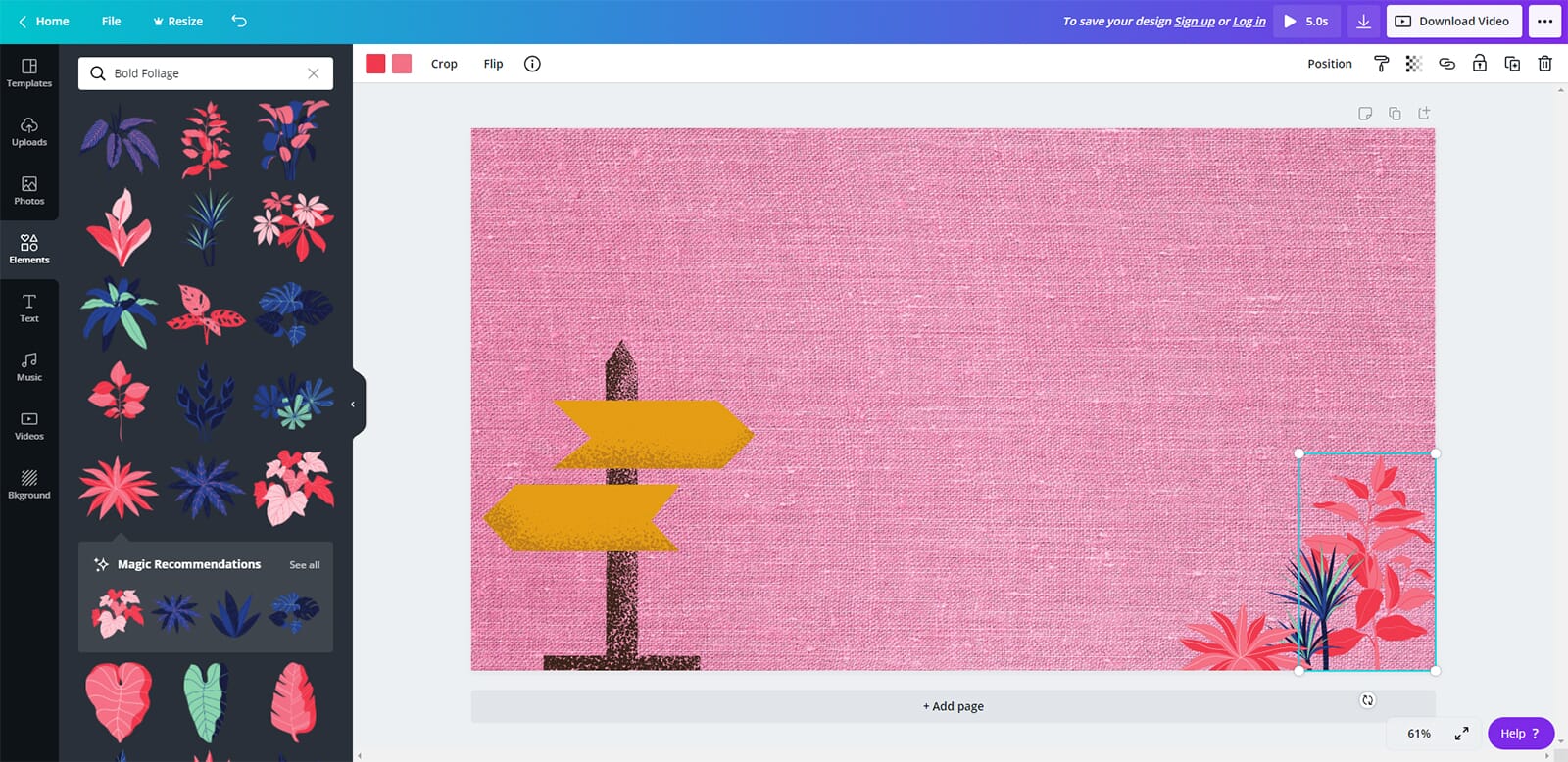1568x762 pixels.
Task: Click the + Add page button
Action: (x=953, y=706)
